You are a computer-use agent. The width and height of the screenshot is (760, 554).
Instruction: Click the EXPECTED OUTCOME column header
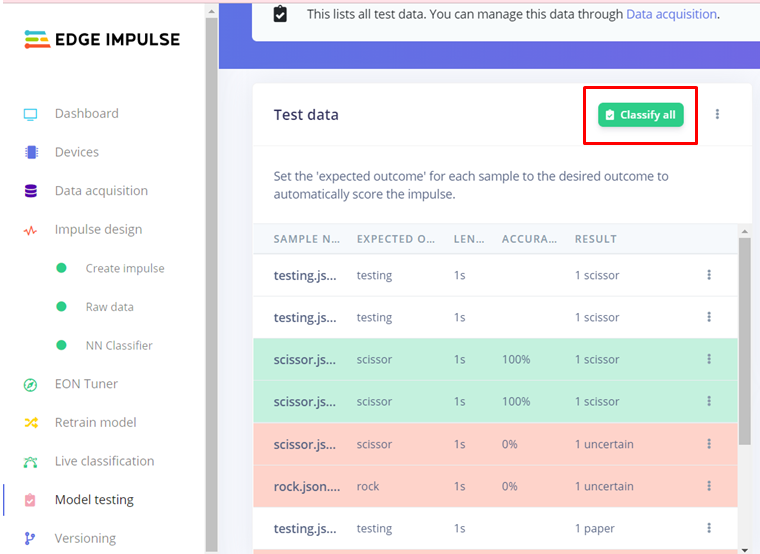pyautogui.click(x=396, y=239)
